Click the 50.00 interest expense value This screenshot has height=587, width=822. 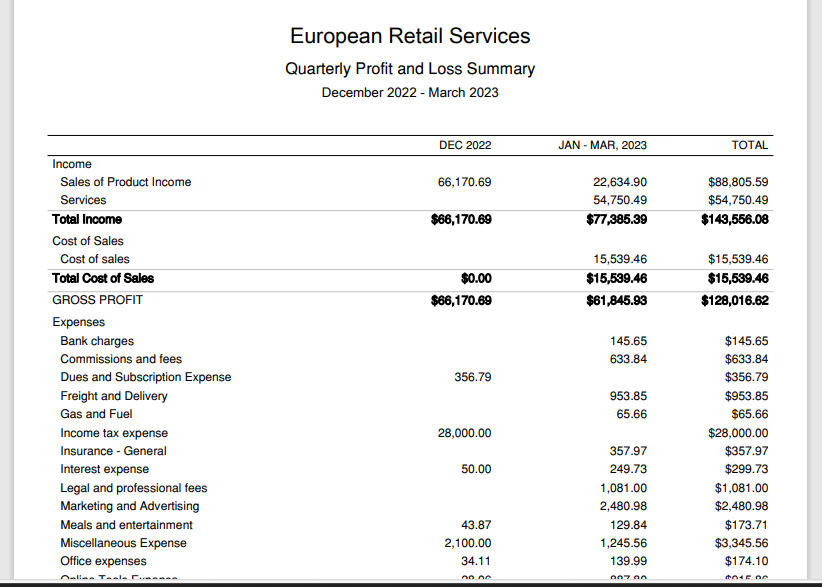477,469
